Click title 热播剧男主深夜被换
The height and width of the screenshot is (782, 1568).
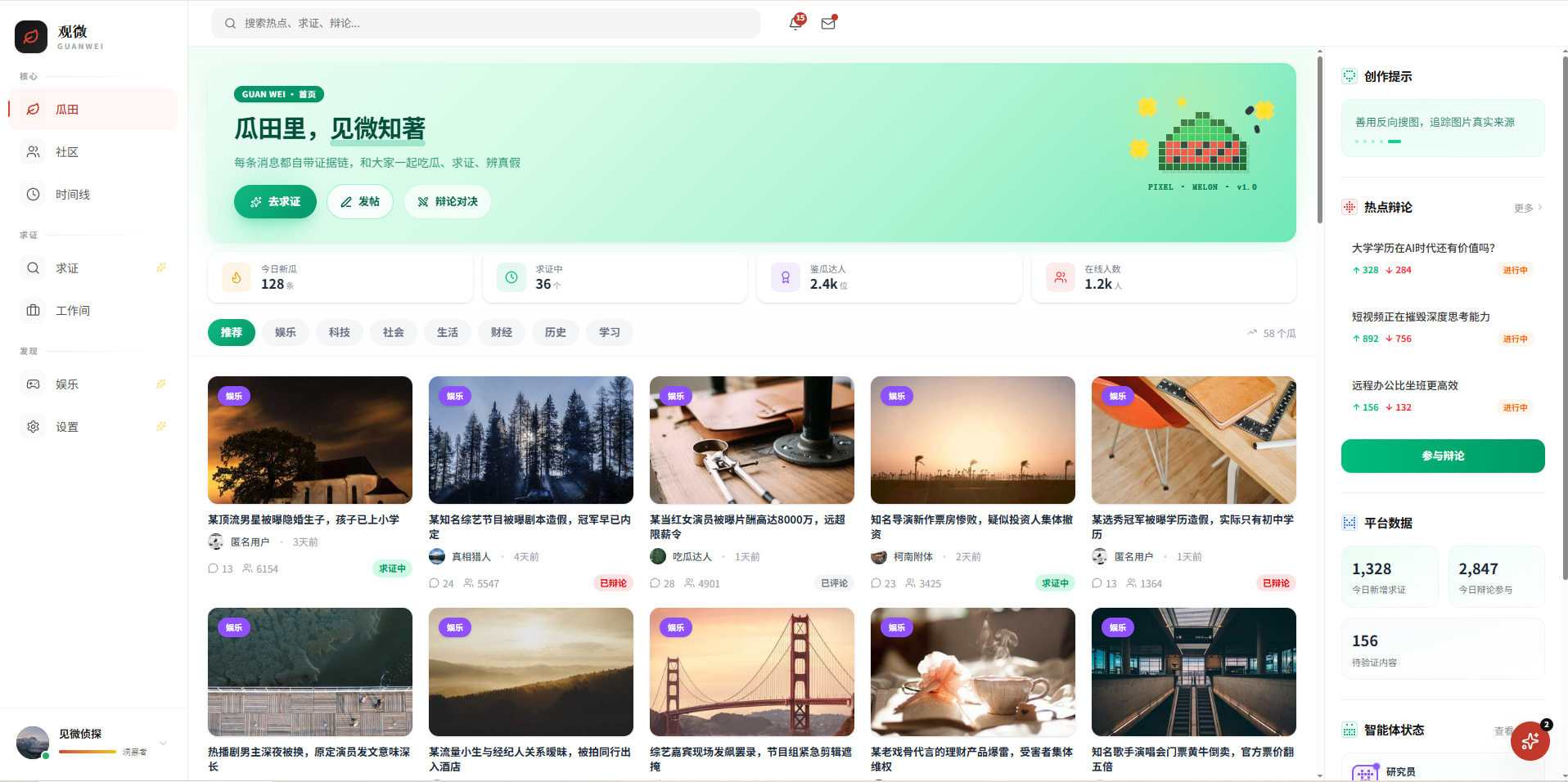[309, 759]
